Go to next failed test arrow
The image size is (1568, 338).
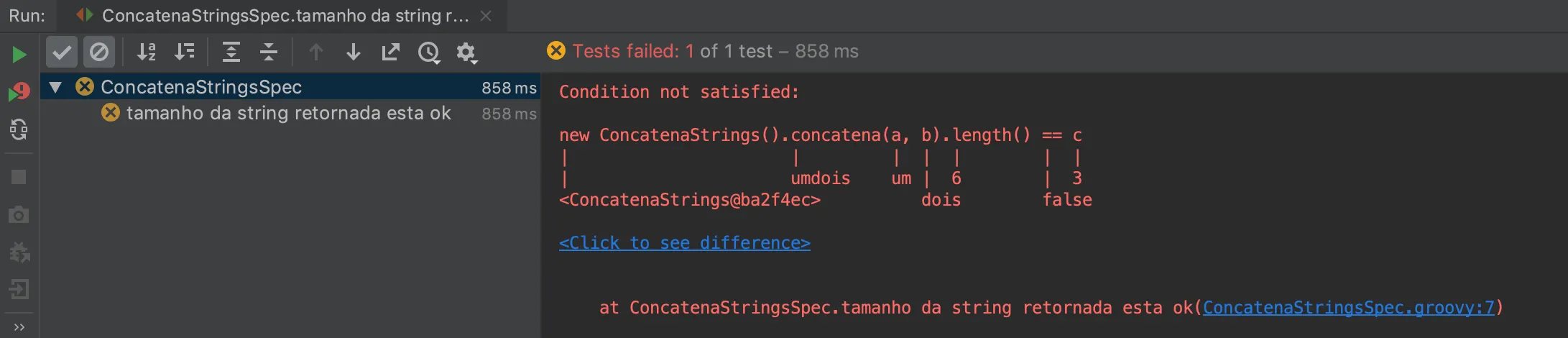[x=353, y=52]
